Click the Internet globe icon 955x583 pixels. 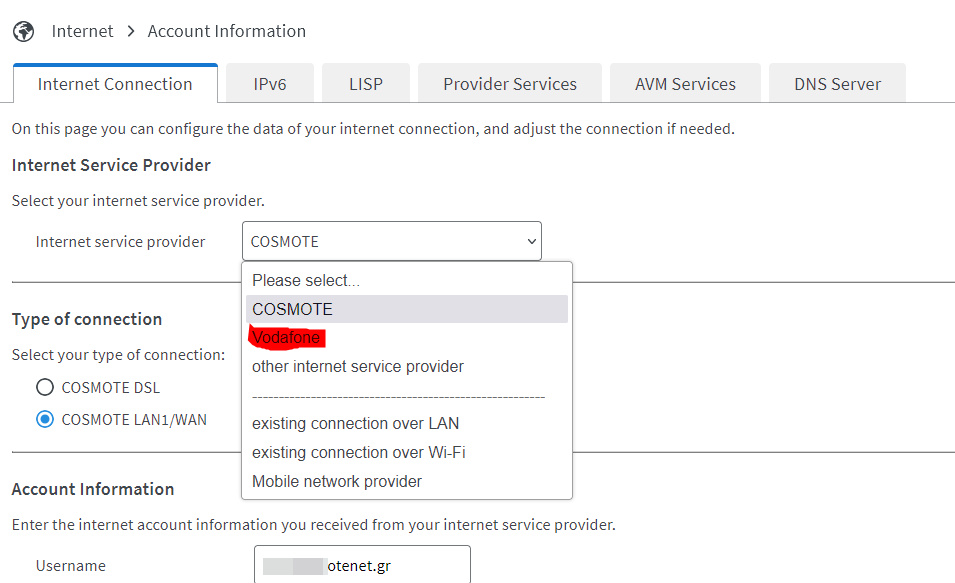tap(24, 31)
